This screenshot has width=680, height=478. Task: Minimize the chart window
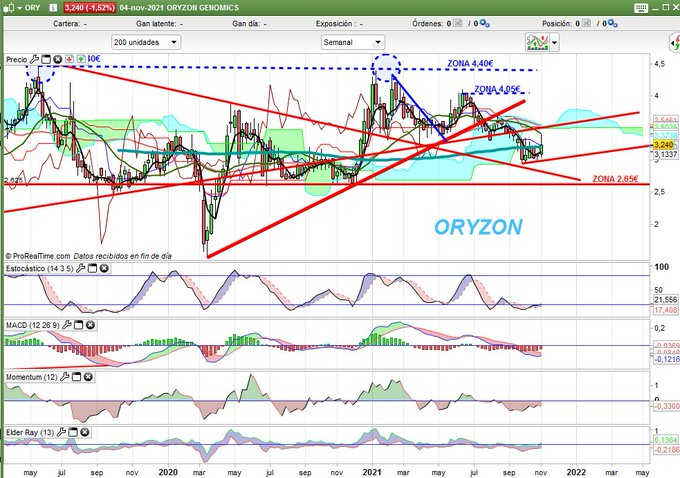[656, 8]
